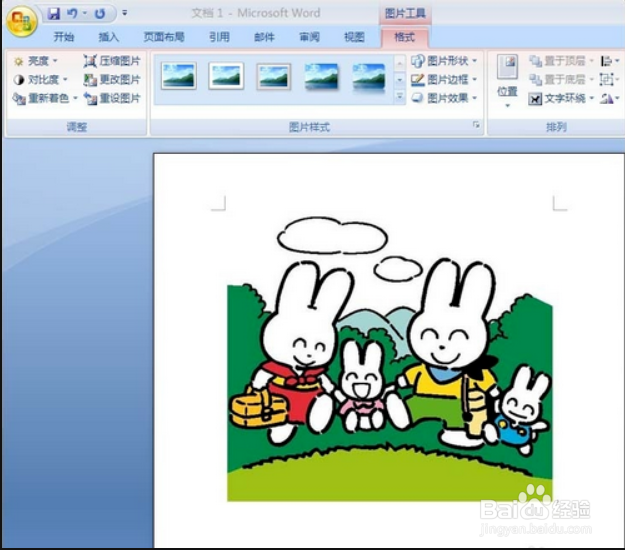625x550 pixels.
Task: Undo the last action
Action: [72, 14]
